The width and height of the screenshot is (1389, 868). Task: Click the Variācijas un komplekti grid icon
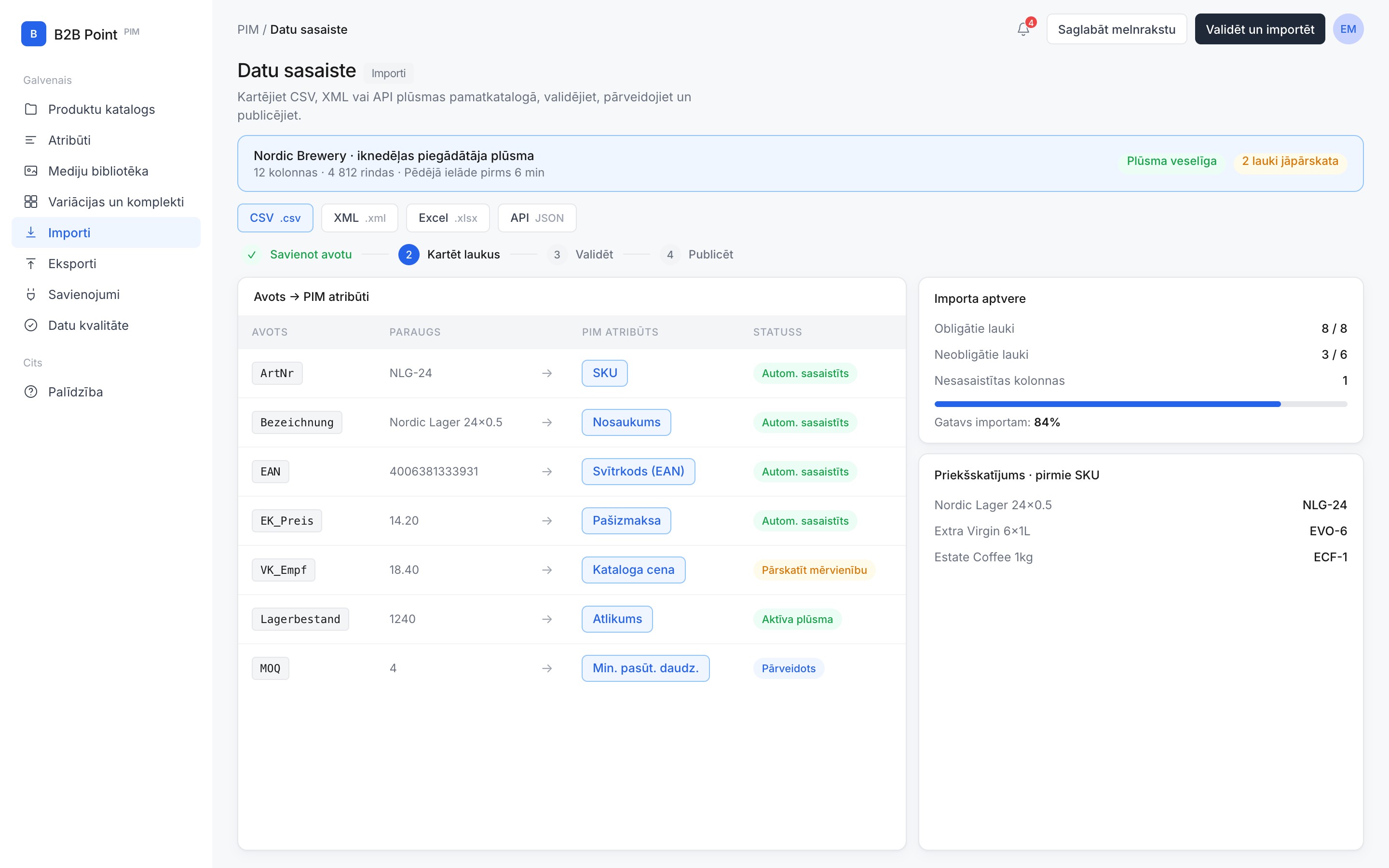click(31, 202)
